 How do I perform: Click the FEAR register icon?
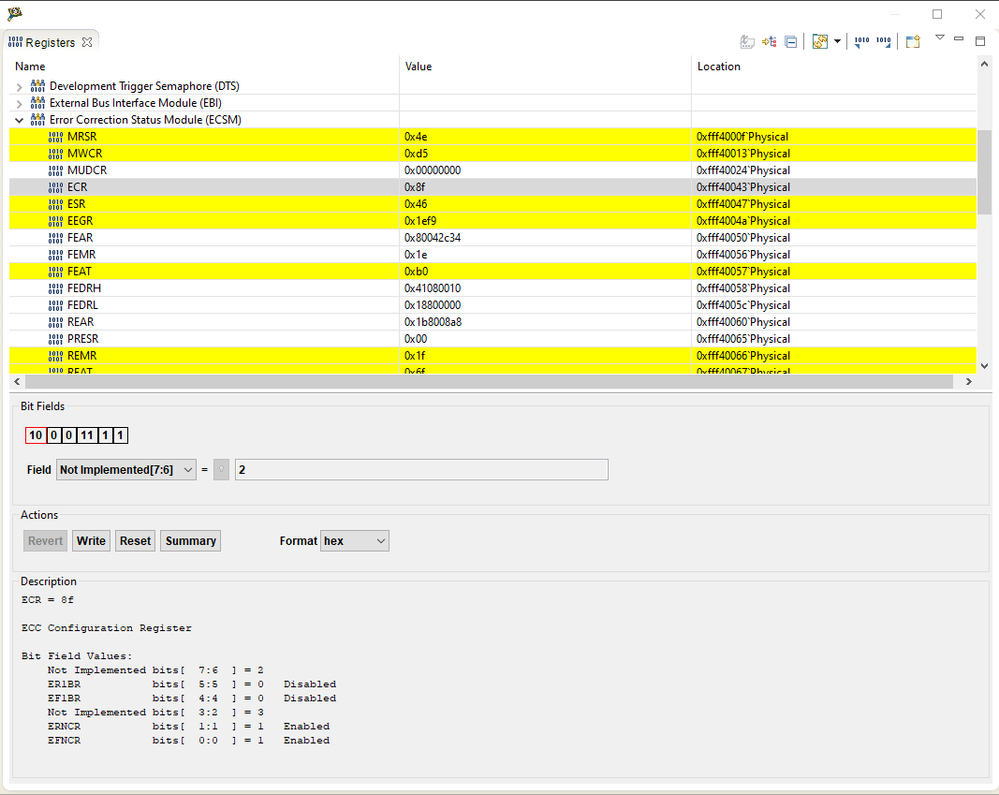coord(55,238)
